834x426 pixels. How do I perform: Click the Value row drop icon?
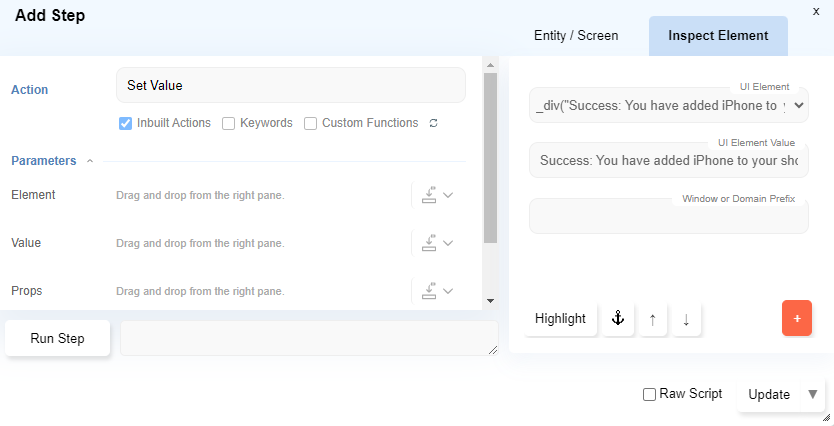[x=430, y=243]
